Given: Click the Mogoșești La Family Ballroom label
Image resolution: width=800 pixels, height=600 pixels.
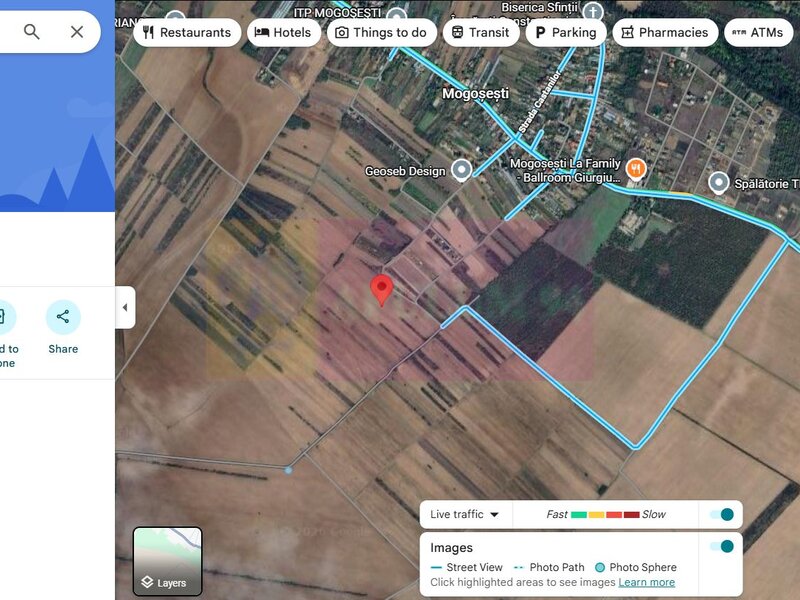Looking at the screenshot, I should click(x=566, y=170).
